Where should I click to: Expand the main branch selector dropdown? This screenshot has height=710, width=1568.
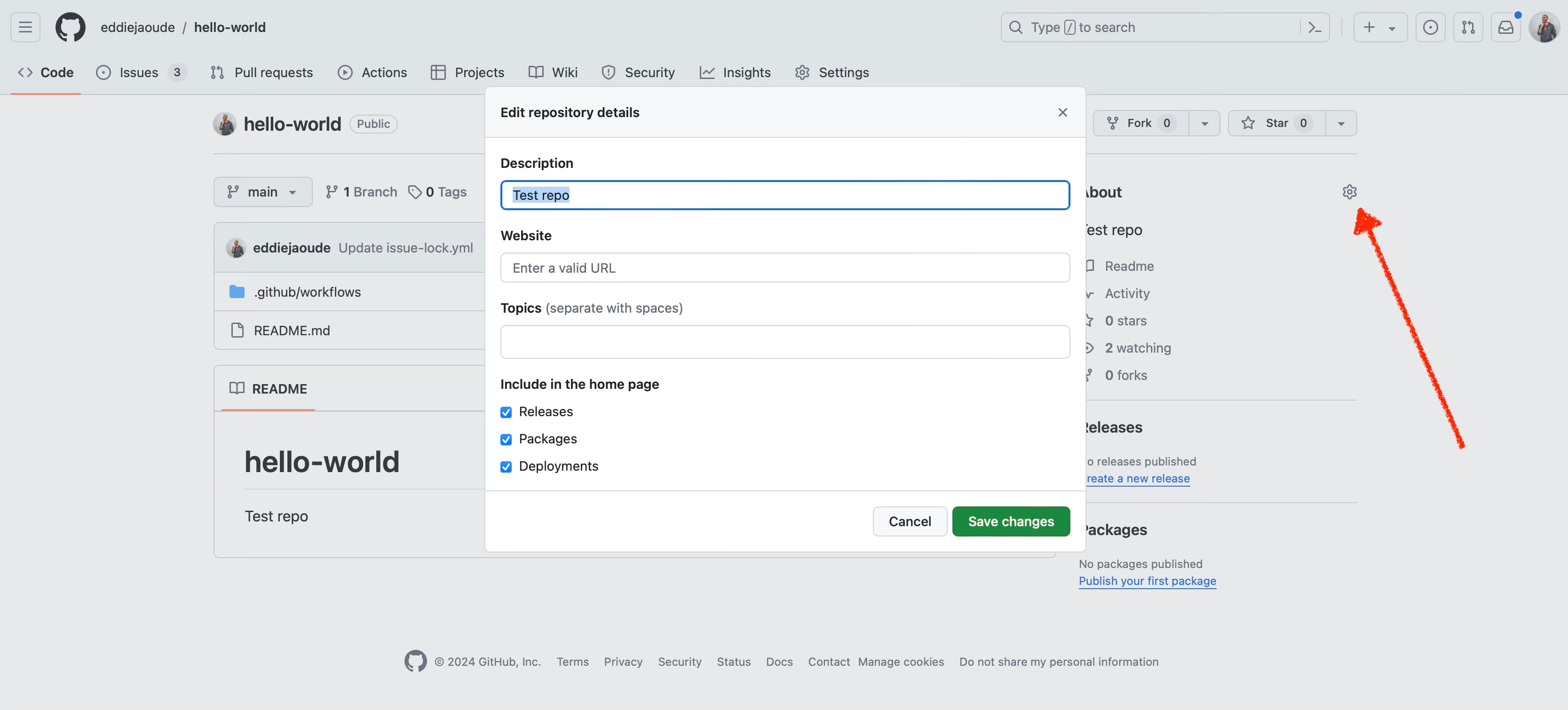(x=263, y=192)
